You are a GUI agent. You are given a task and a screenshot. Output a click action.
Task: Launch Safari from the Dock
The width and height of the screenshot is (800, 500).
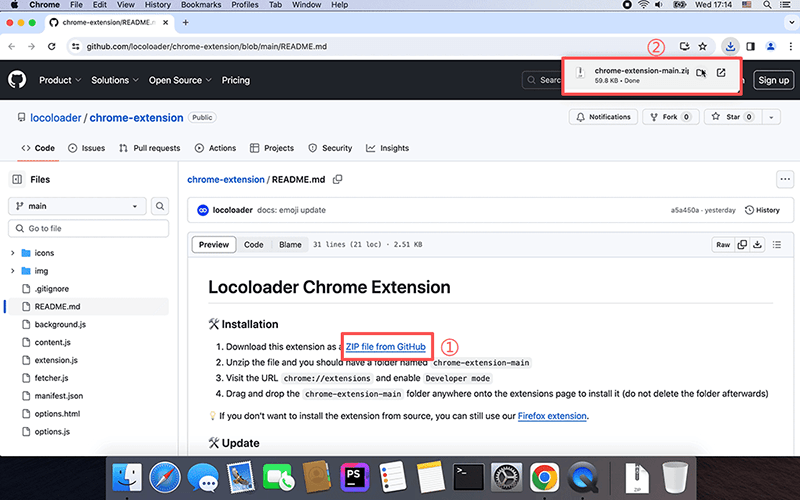(x=165, y=478)
